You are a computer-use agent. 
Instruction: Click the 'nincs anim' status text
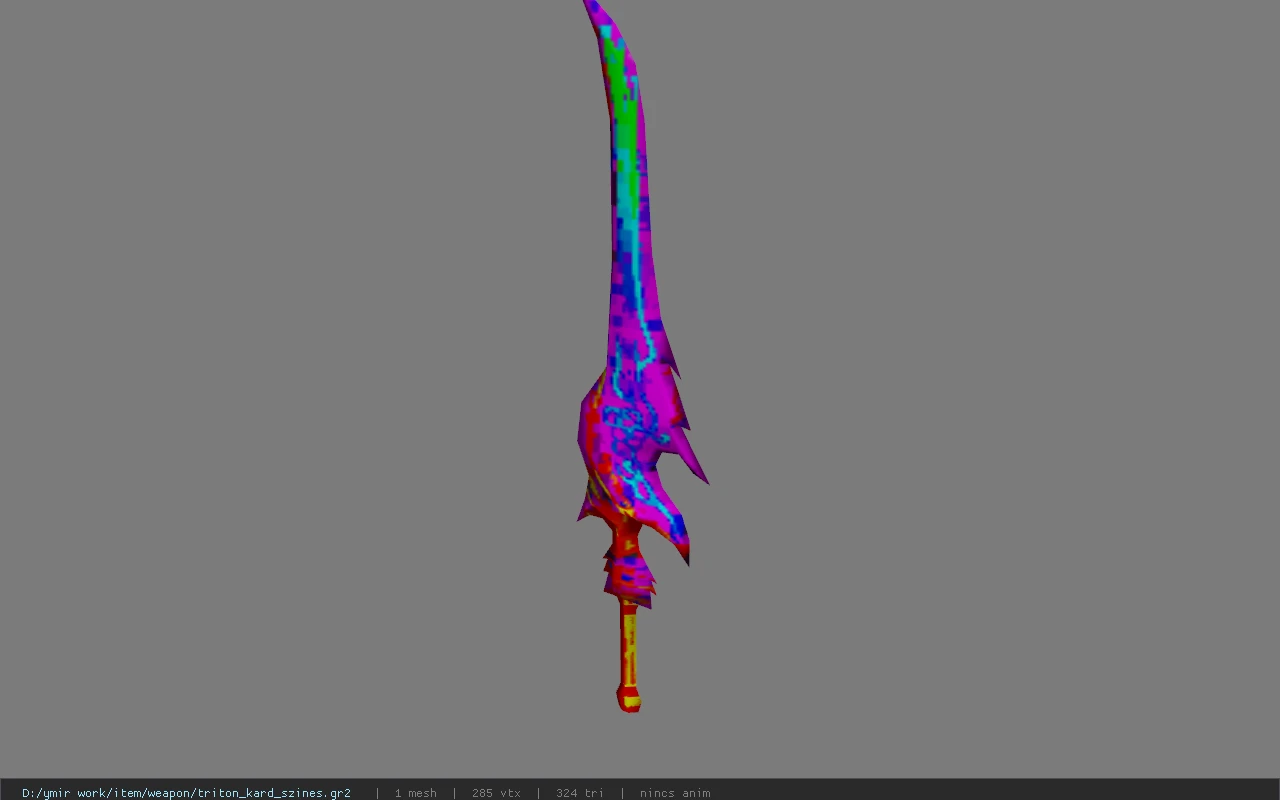[675, 793]
